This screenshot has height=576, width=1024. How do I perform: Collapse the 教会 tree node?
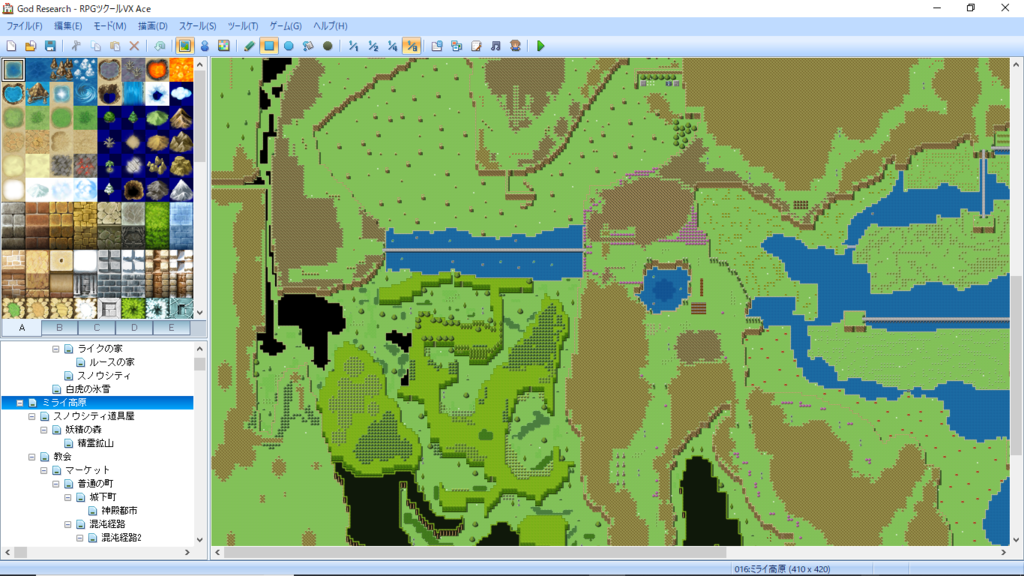click(31, 457)
